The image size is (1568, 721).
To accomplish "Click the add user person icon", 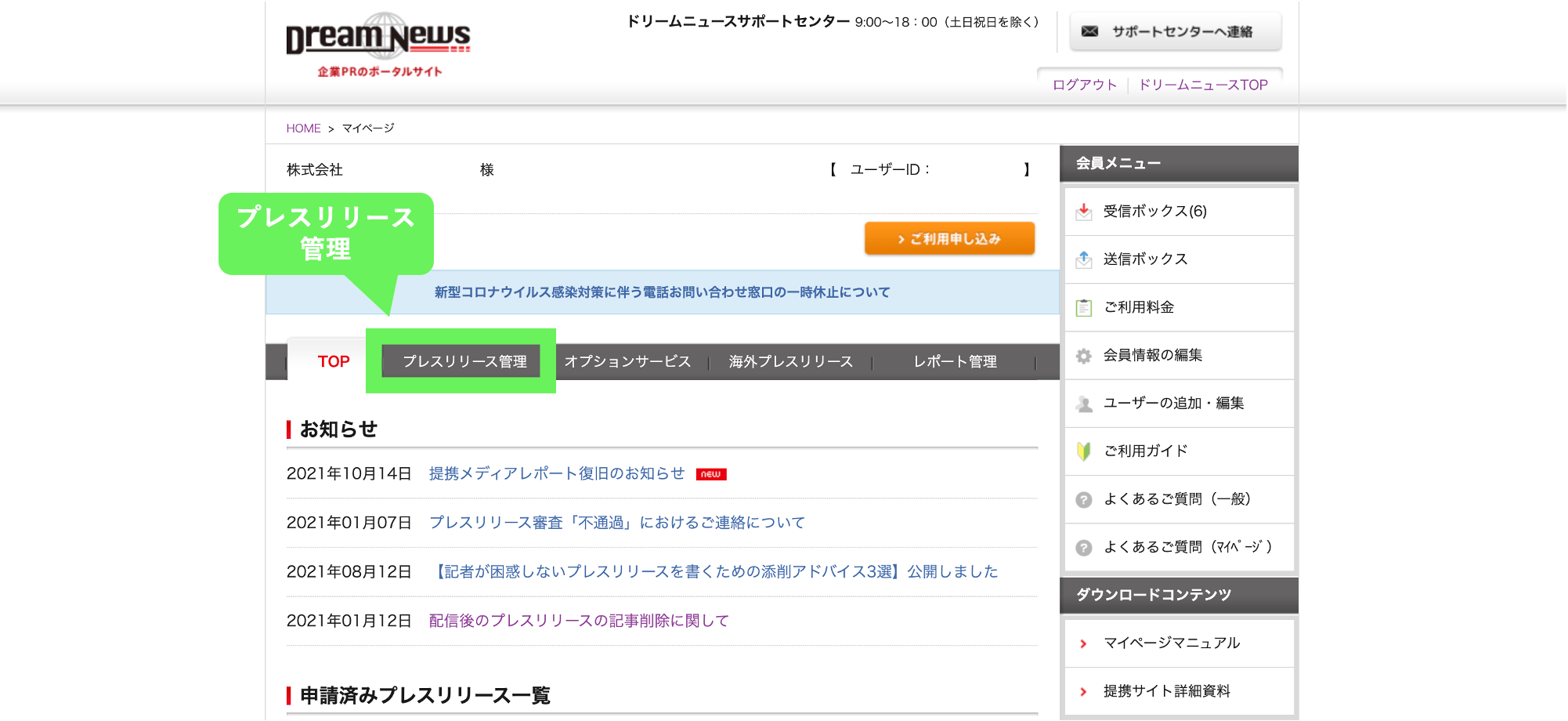I will click(1084, 404).
